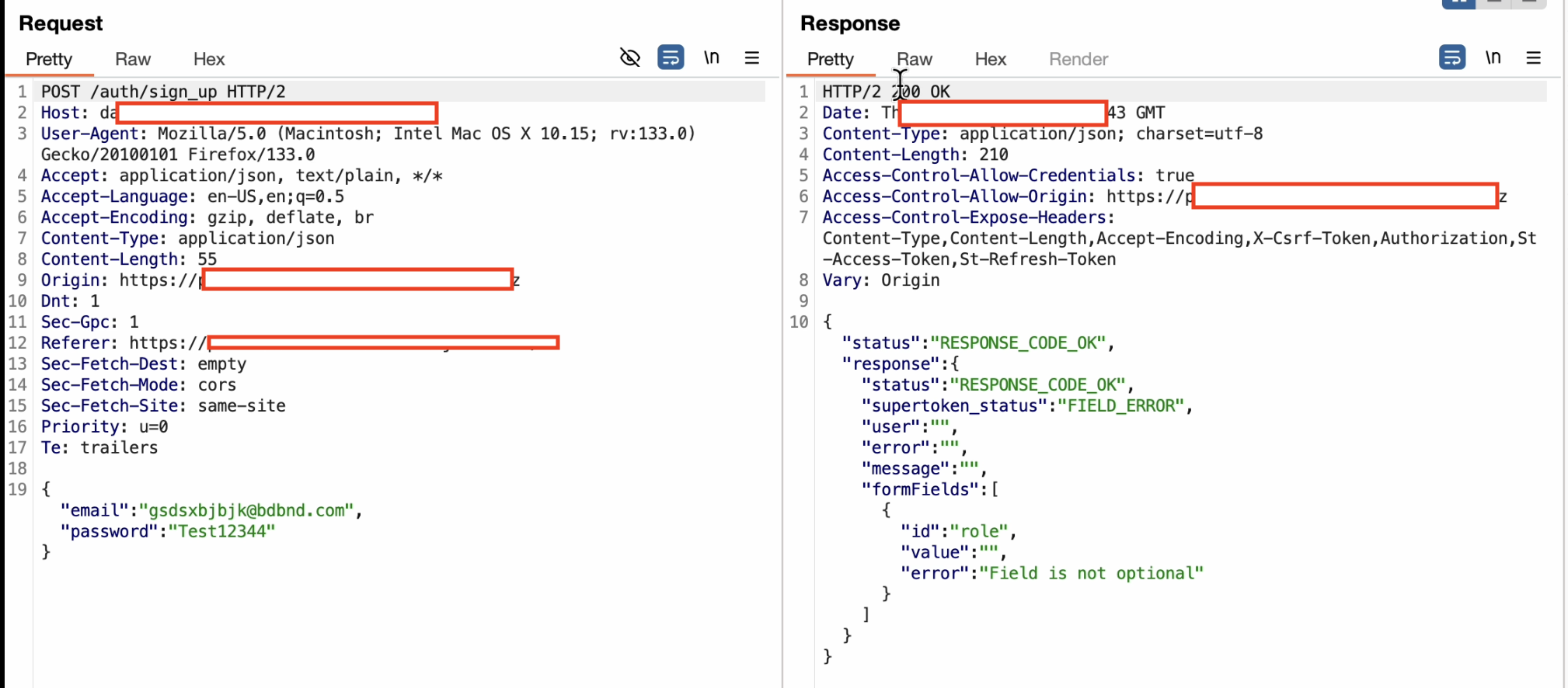The image size is (1568, 688).
Task: Click 'Gecko/20100101 Firefox/133.0' text
Action: (178, 155)
